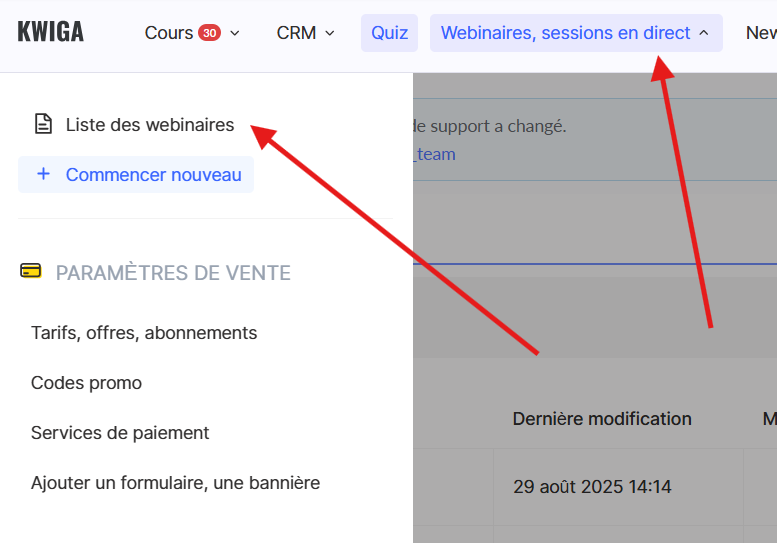777x543 pixels.
Task: Select Ajouter un formulaire, une bannière
Action: click(175, 483)
